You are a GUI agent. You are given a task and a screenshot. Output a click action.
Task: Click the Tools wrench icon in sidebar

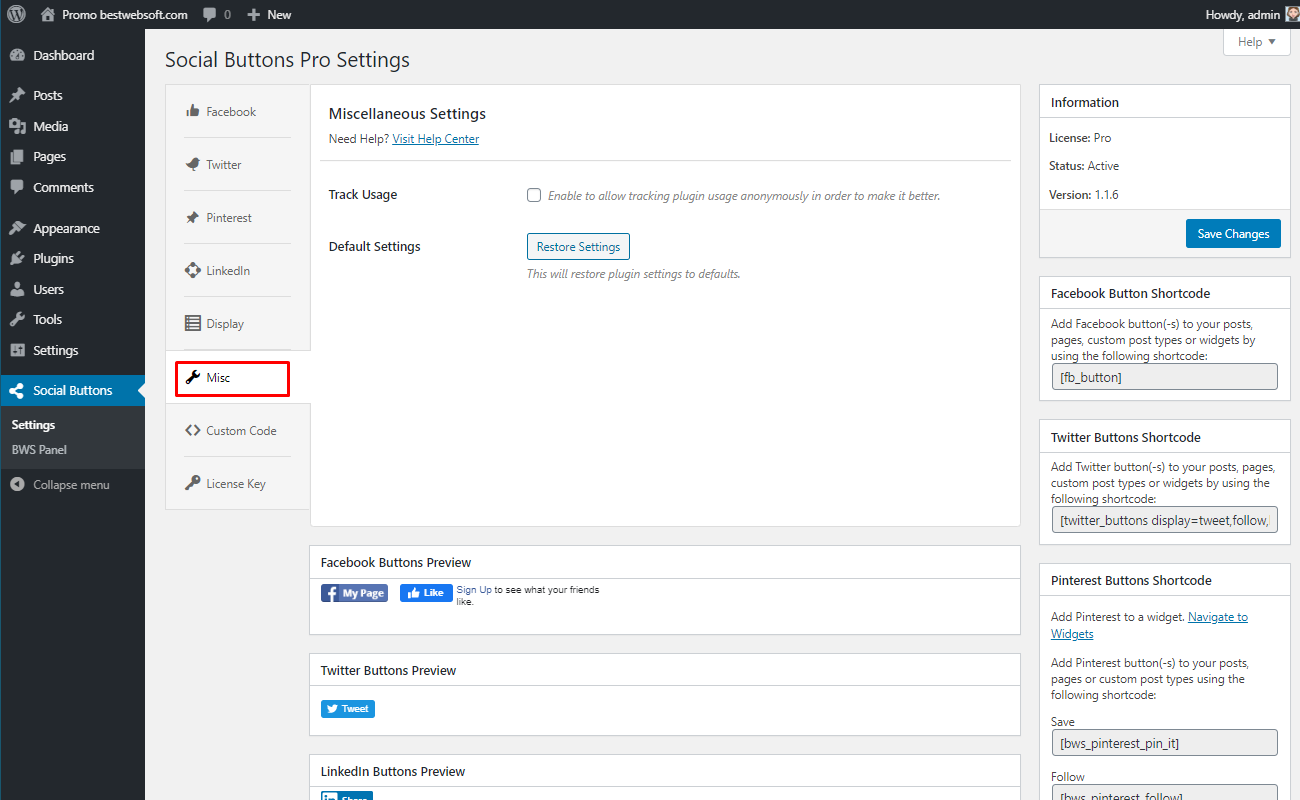tap(17, 319)
